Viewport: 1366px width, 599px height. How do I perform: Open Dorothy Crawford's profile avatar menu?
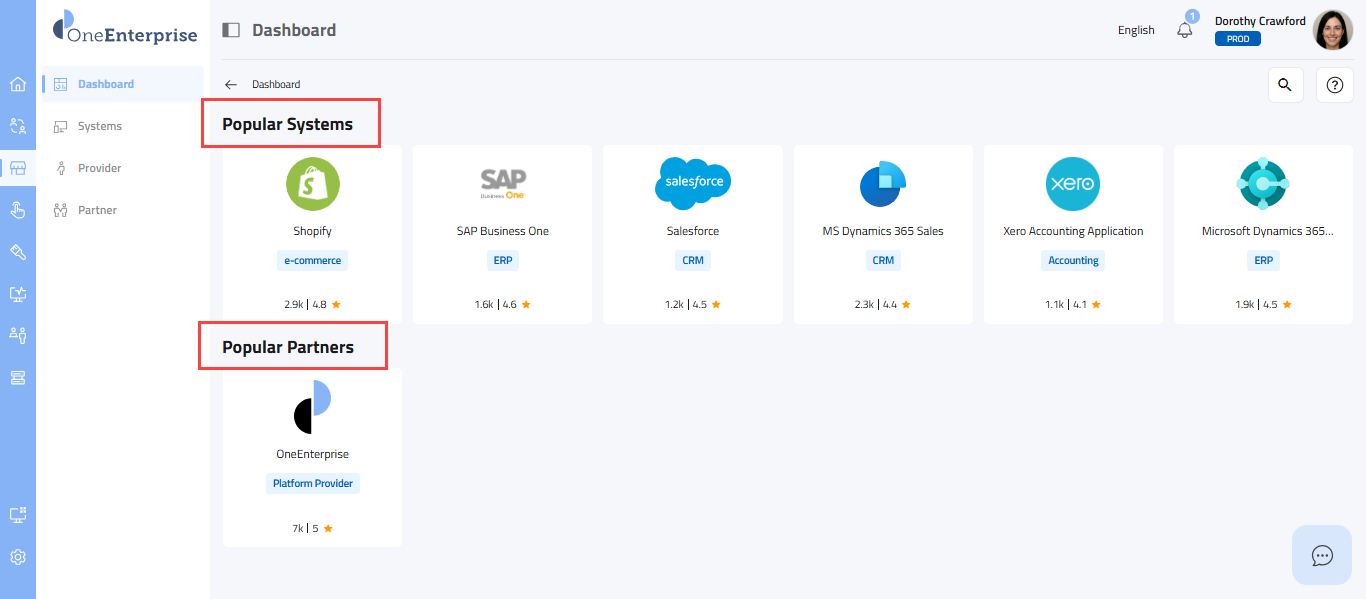(x=1332, y=30)
